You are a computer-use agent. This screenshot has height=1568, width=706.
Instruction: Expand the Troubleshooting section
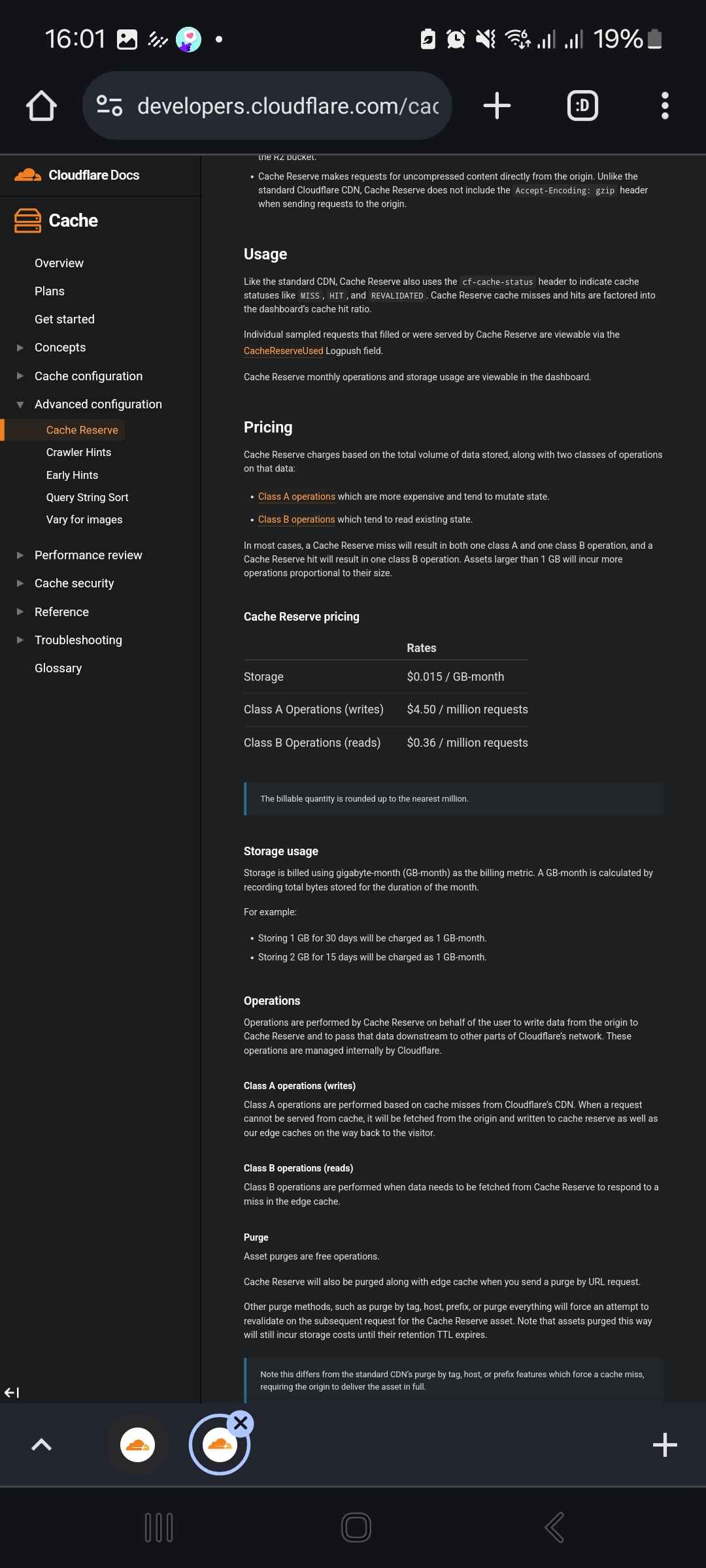20,640
